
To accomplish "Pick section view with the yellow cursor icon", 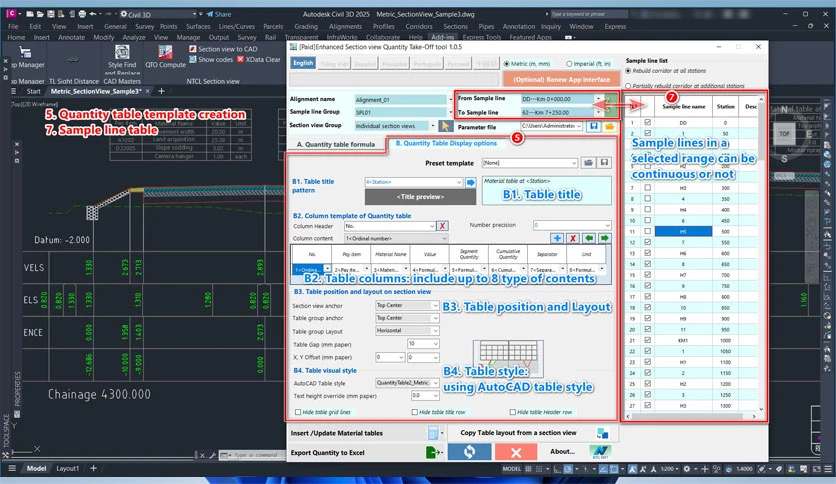I will point(445,126).
